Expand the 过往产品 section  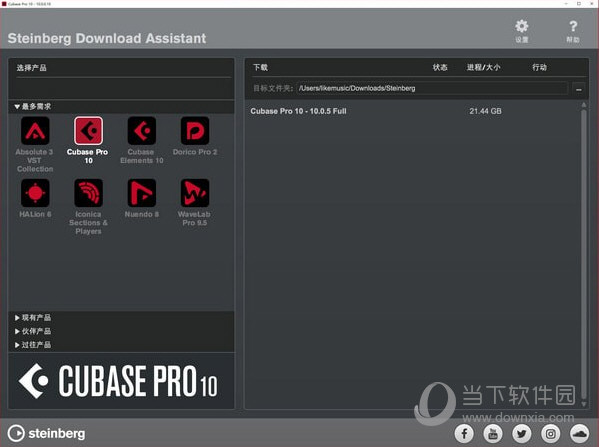coord(33,345)
